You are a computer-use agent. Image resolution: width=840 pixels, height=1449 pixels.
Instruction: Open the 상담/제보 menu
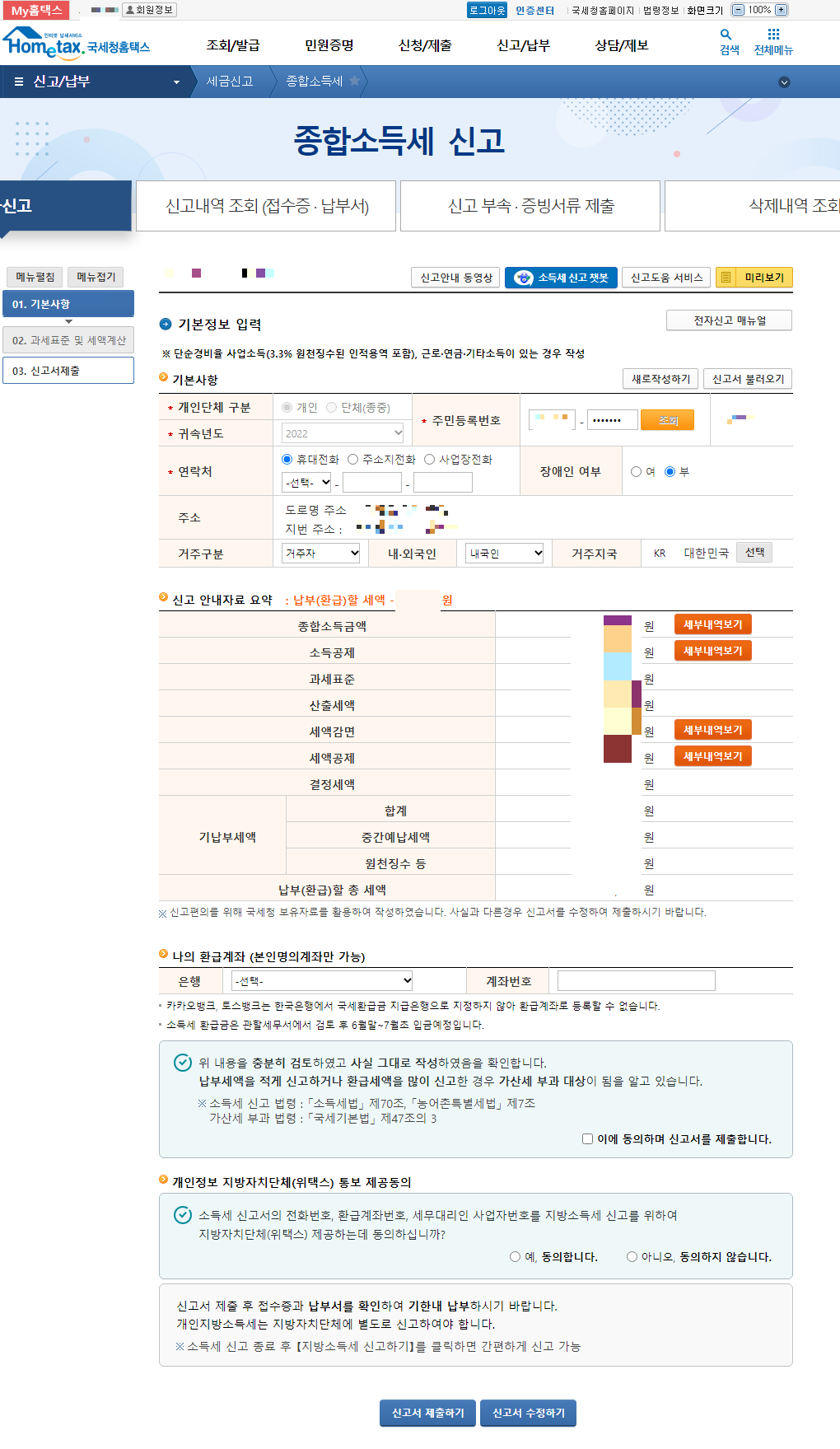tap(622, 45)
